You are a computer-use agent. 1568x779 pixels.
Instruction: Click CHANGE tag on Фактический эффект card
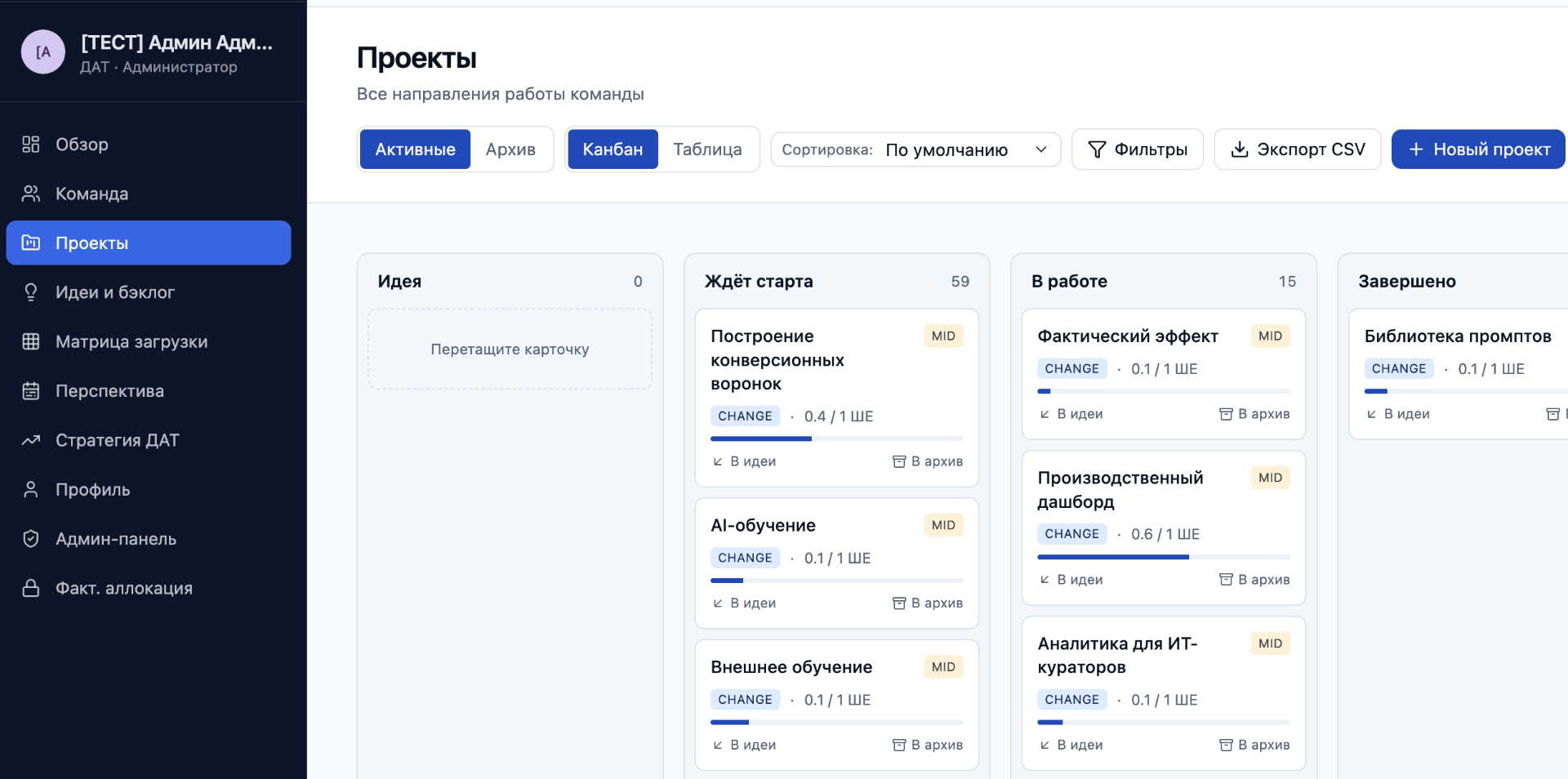[x=1071, y=369]
